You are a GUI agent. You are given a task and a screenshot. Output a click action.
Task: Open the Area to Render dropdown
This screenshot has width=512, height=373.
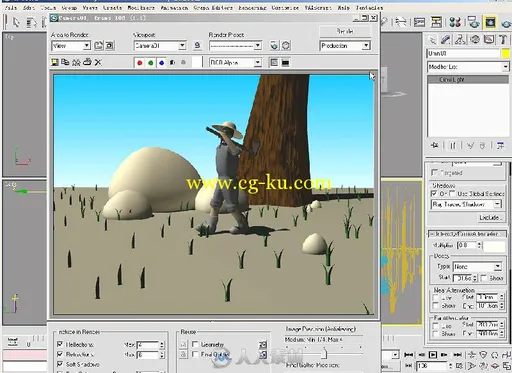click(x=71, y=46)
